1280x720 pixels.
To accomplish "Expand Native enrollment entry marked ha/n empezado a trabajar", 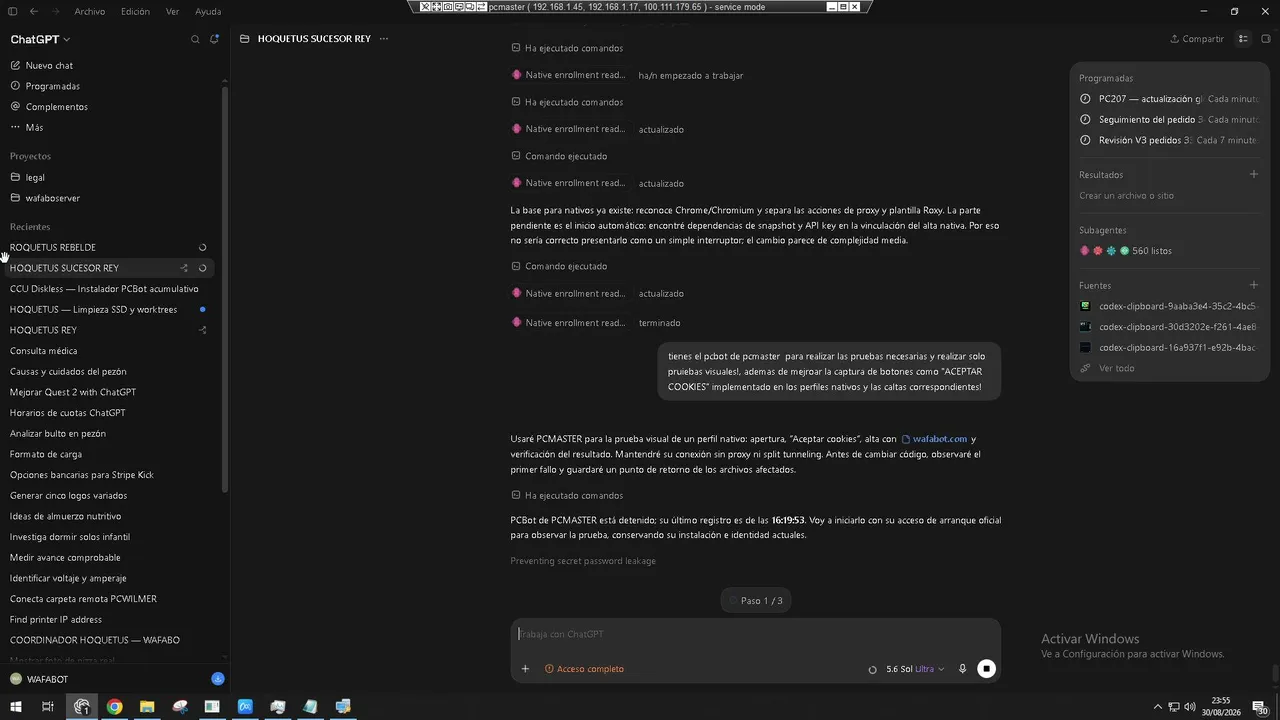I will coord(627,75).
